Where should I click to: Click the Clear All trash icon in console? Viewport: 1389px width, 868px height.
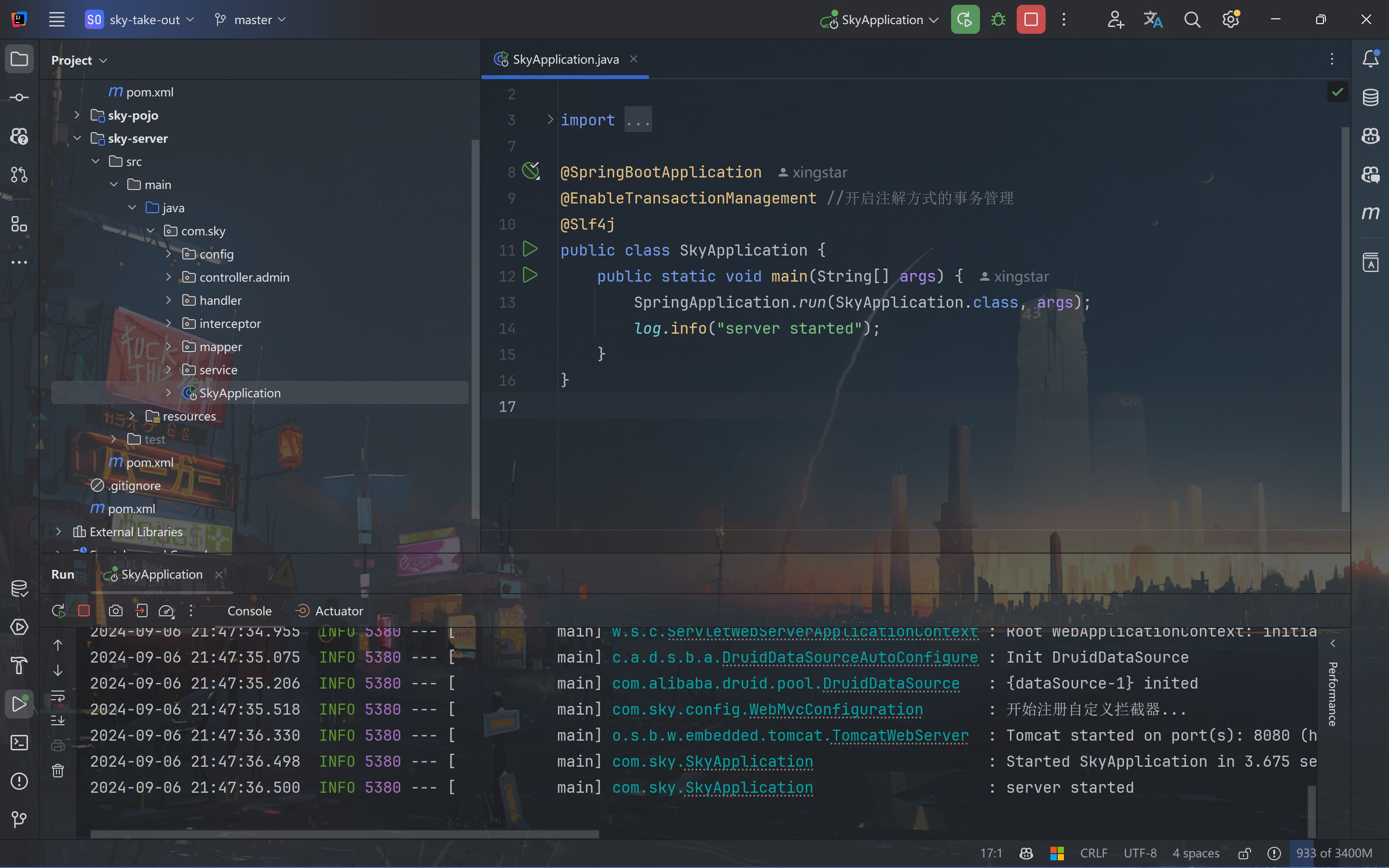click(x=58, y=771)
